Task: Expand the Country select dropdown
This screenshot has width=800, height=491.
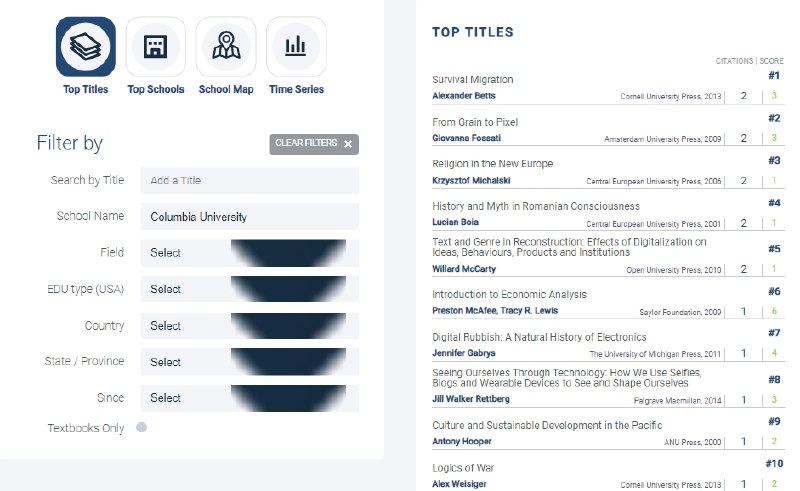Action: 249,326
